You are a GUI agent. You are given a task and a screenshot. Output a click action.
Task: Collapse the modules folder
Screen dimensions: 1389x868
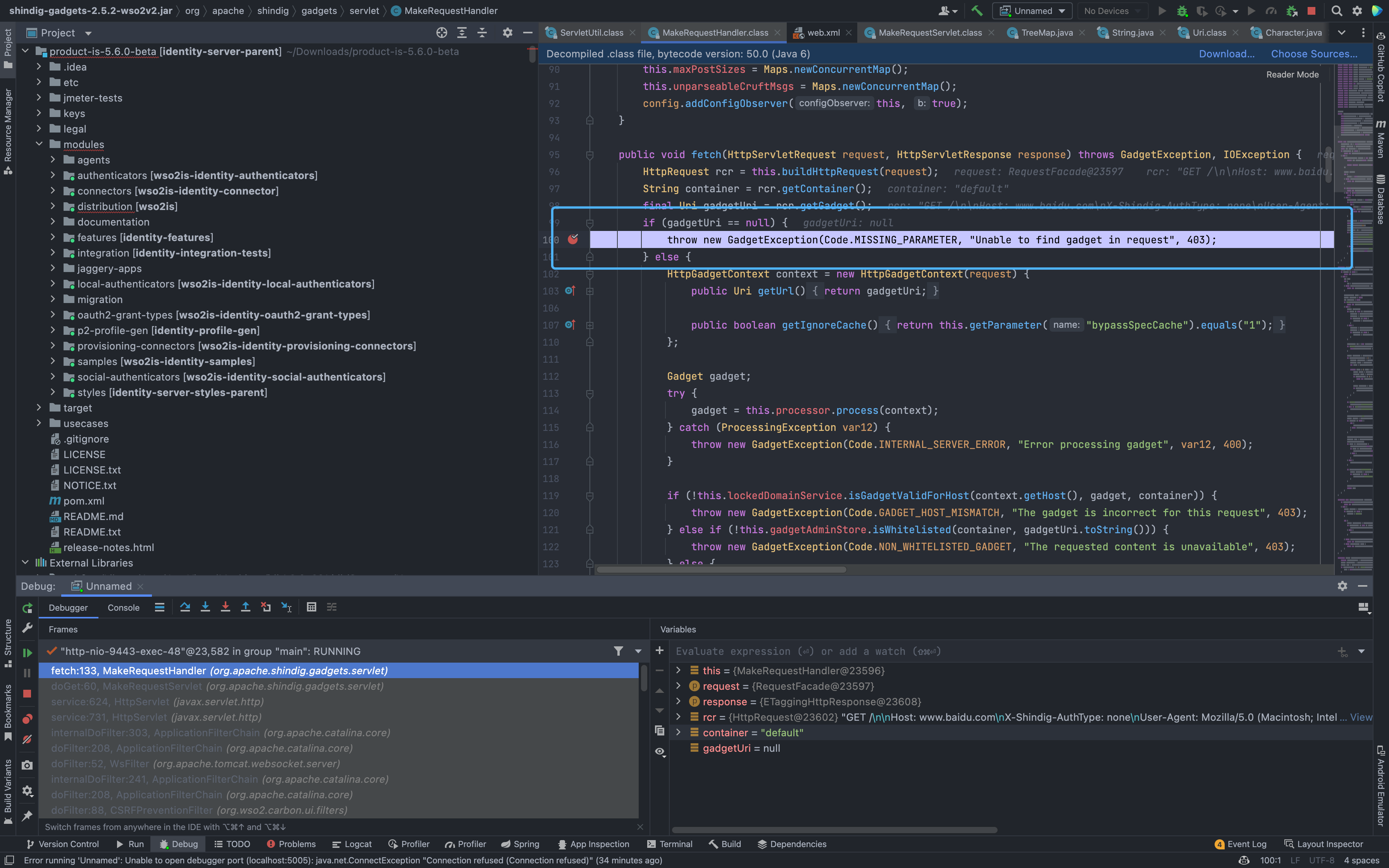39,144
